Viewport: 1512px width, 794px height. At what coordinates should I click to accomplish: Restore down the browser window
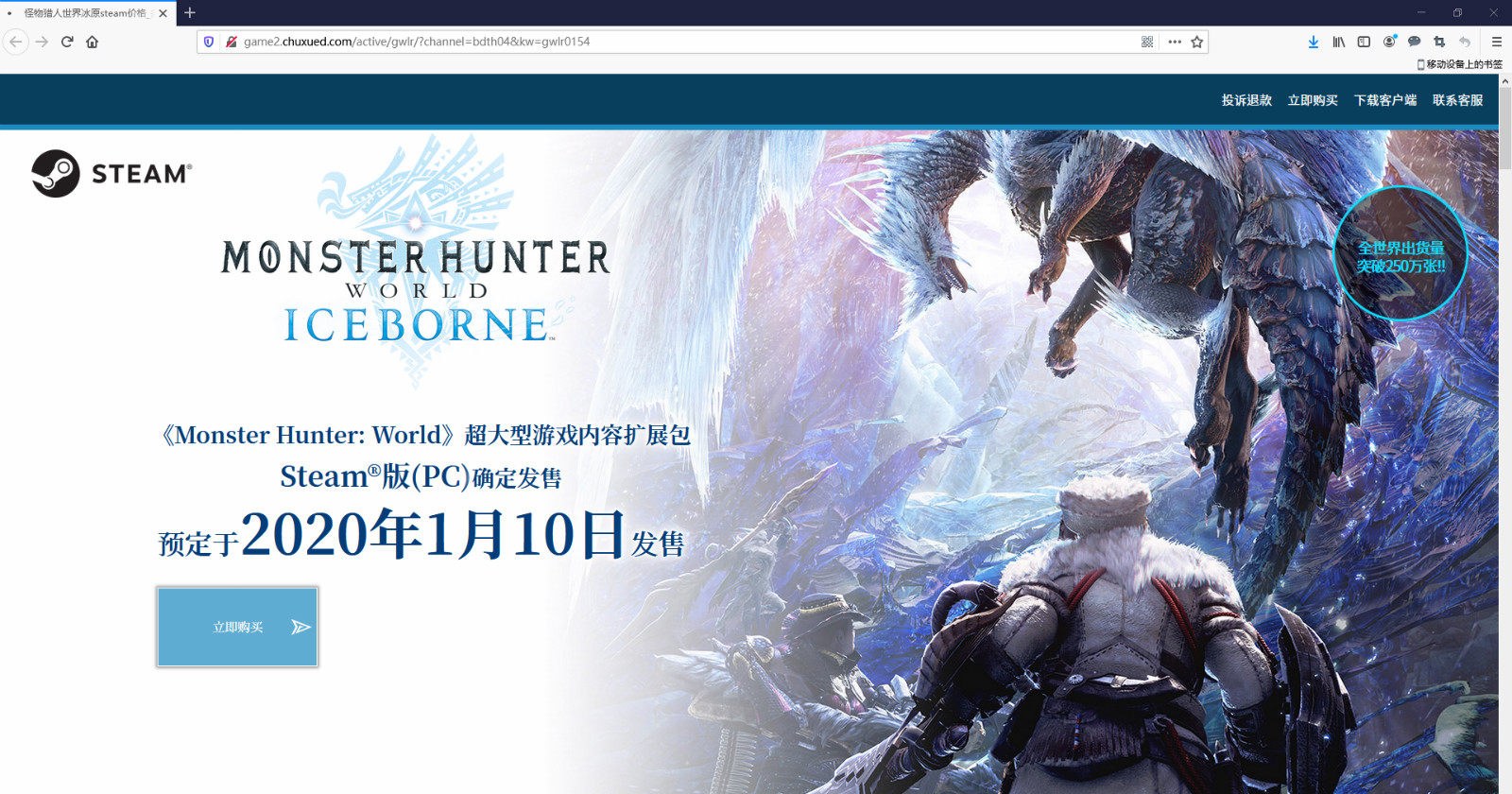[x=1457, y=12]
